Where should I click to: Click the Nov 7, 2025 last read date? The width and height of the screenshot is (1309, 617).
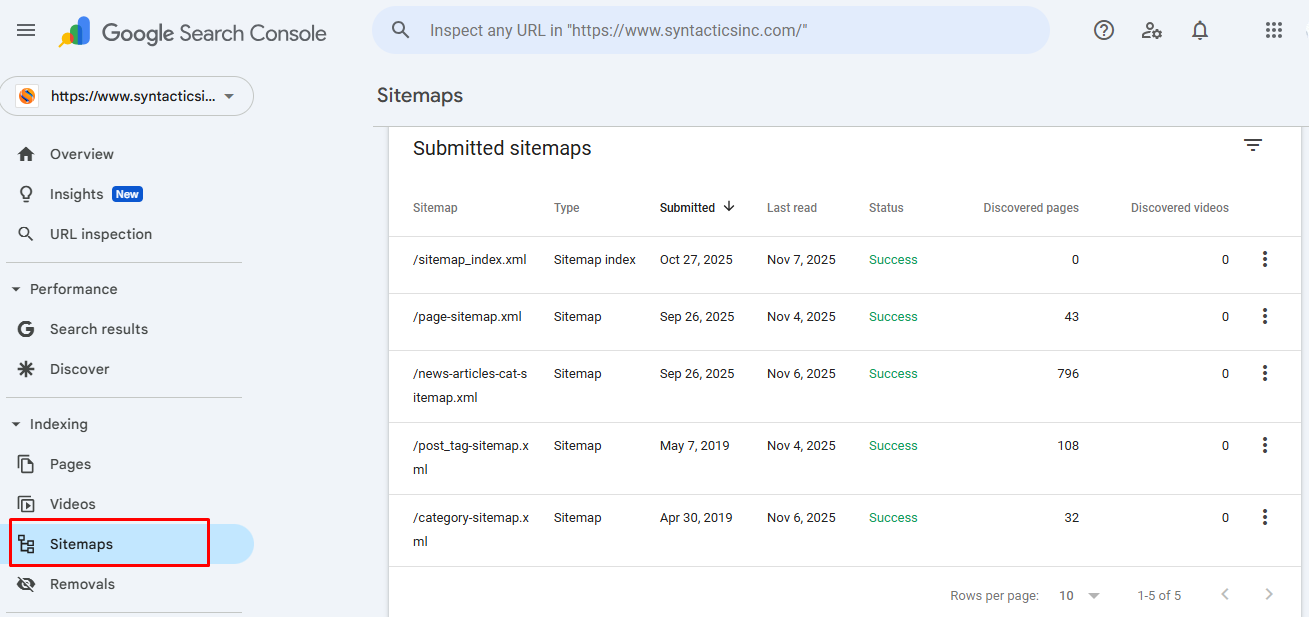[x=801, y=259]
